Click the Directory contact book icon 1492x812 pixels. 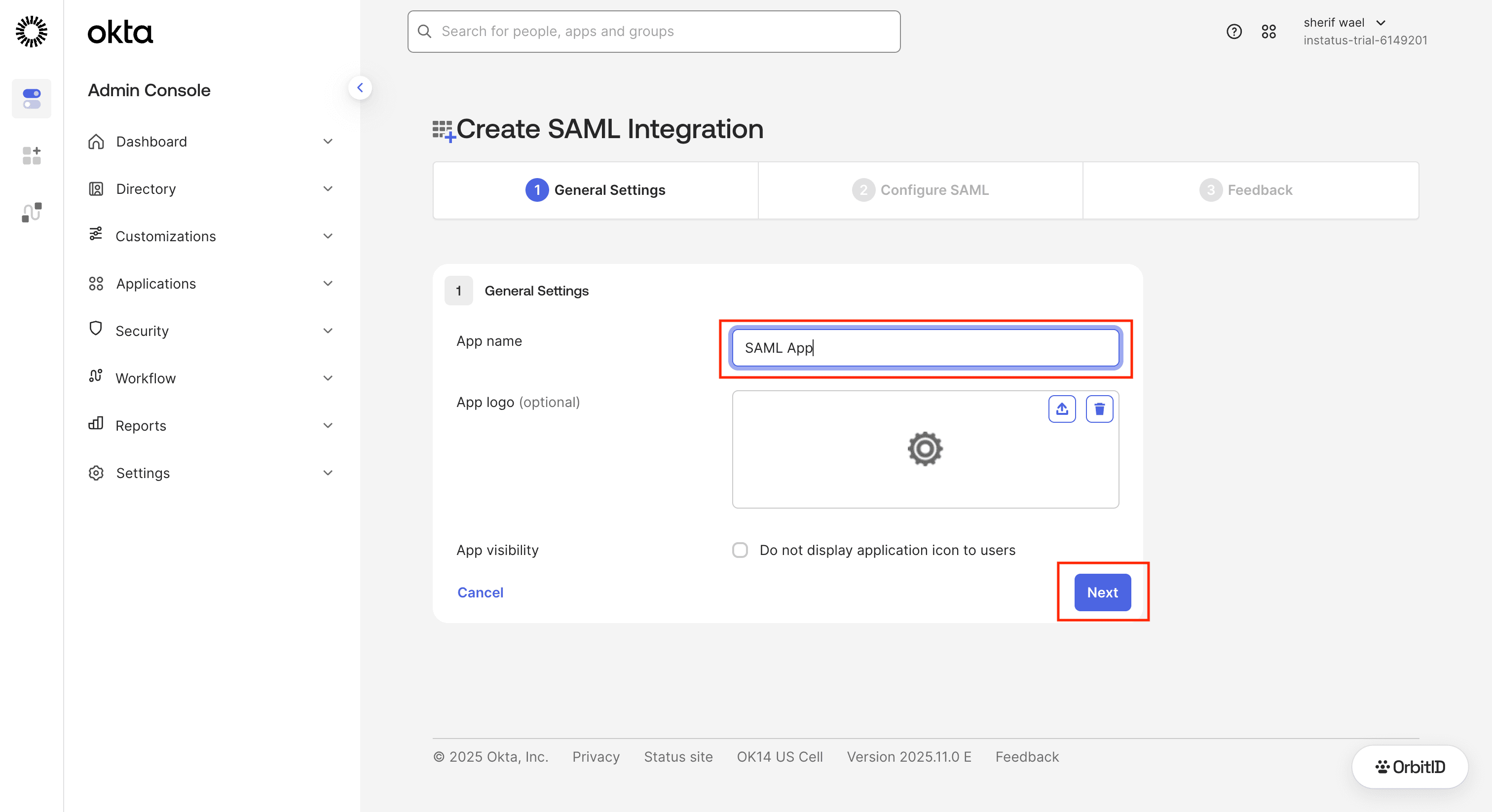point(96,189)
